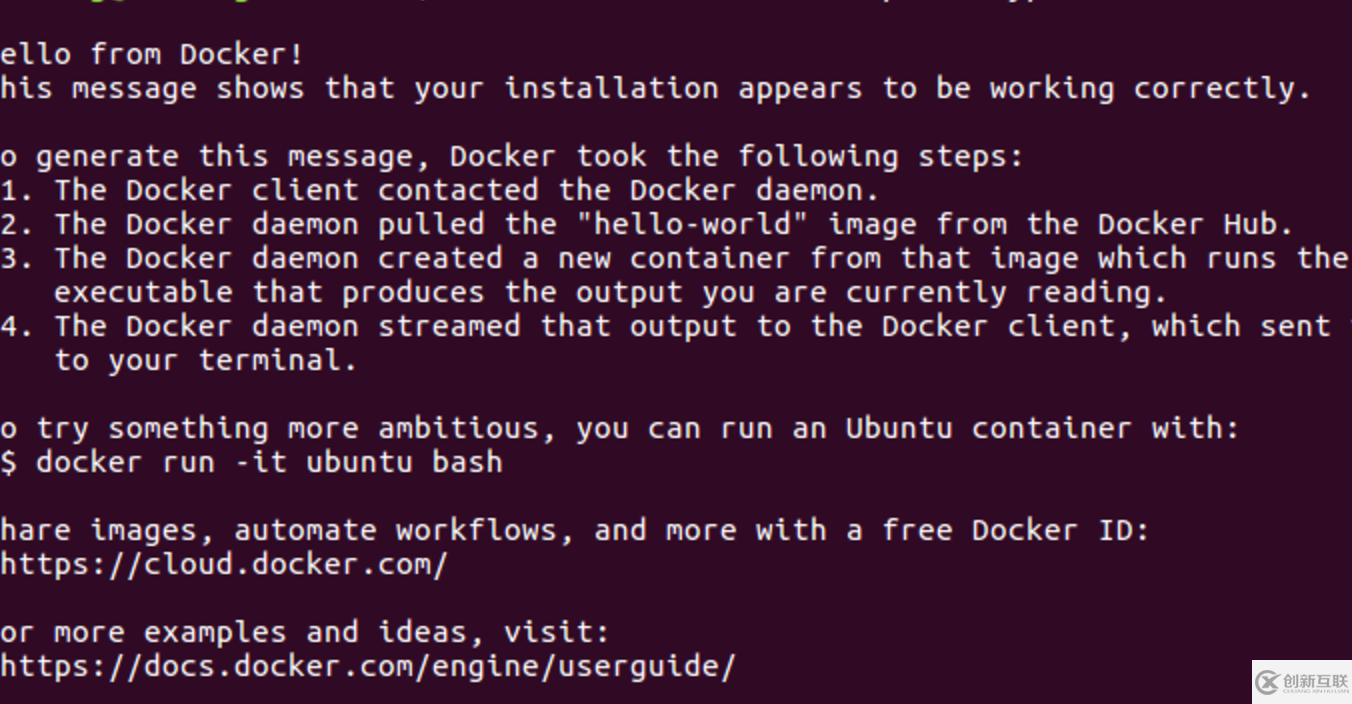Click the "$" shell prompt symbol
The width and height of the screenshot is (1352, 704).
coord(9,463)
